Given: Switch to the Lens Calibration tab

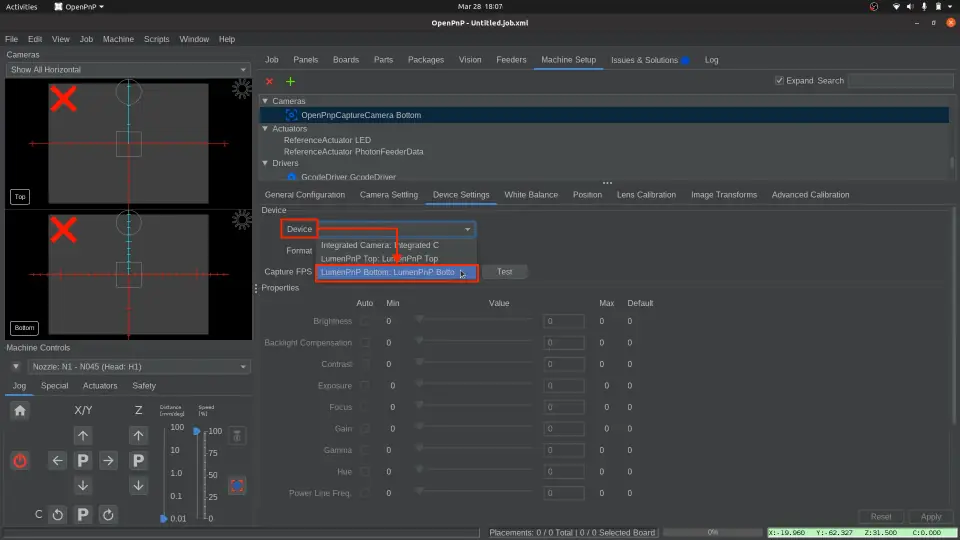Looking at the screenshot, I should tap(646, 195).
